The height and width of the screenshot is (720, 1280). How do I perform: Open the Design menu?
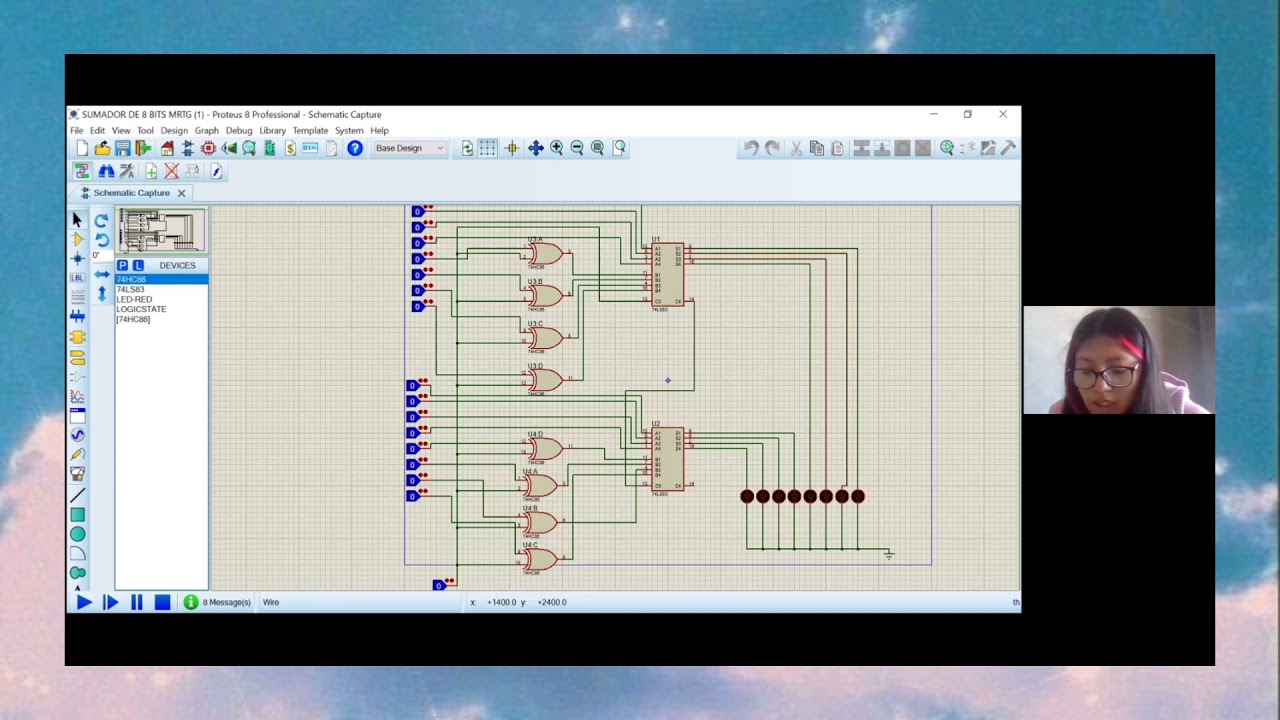pyautogui.click(x=174, y=131)
